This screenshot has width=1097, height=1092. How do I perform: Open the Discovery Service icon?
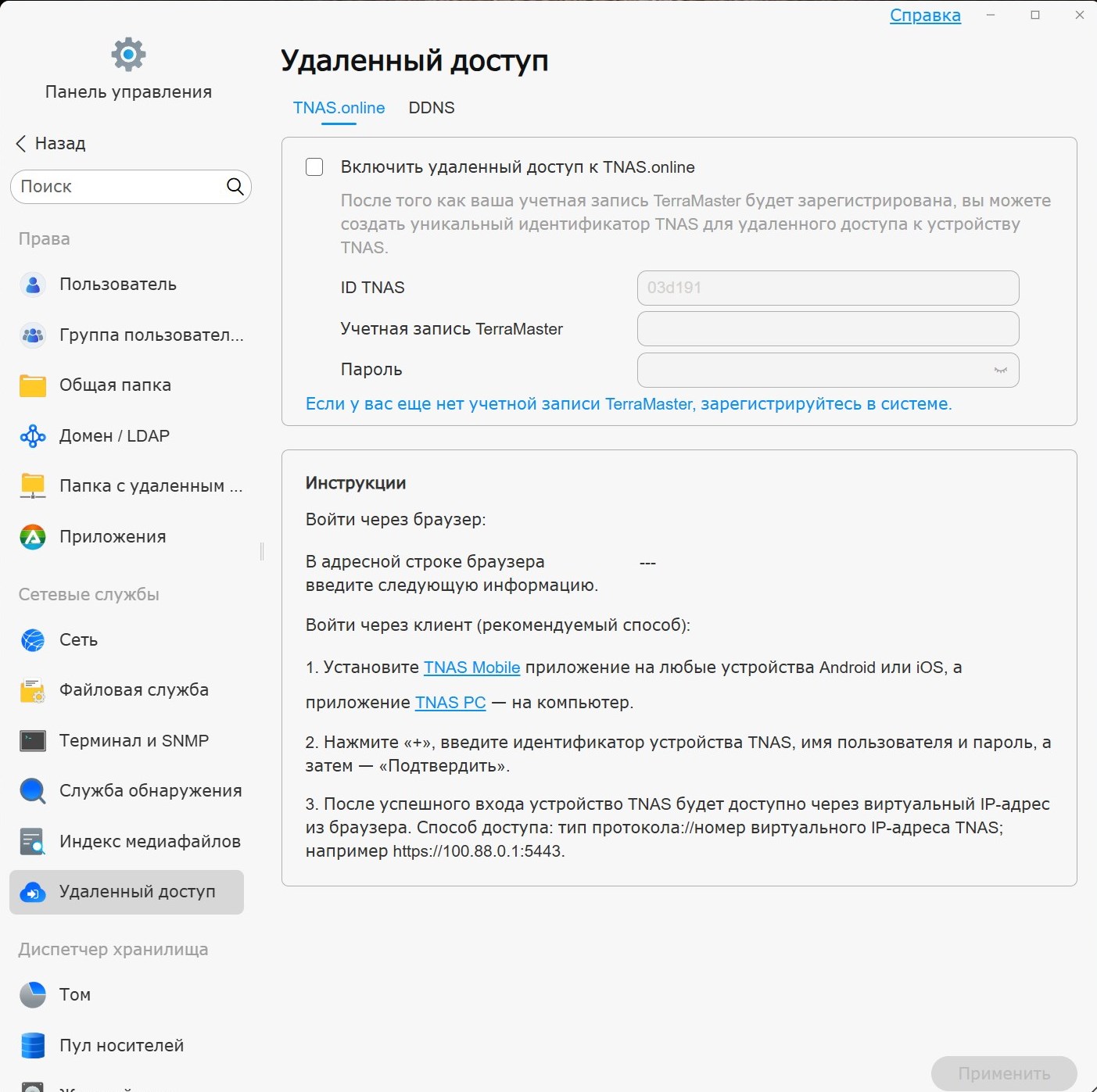(x=33, y=791)
